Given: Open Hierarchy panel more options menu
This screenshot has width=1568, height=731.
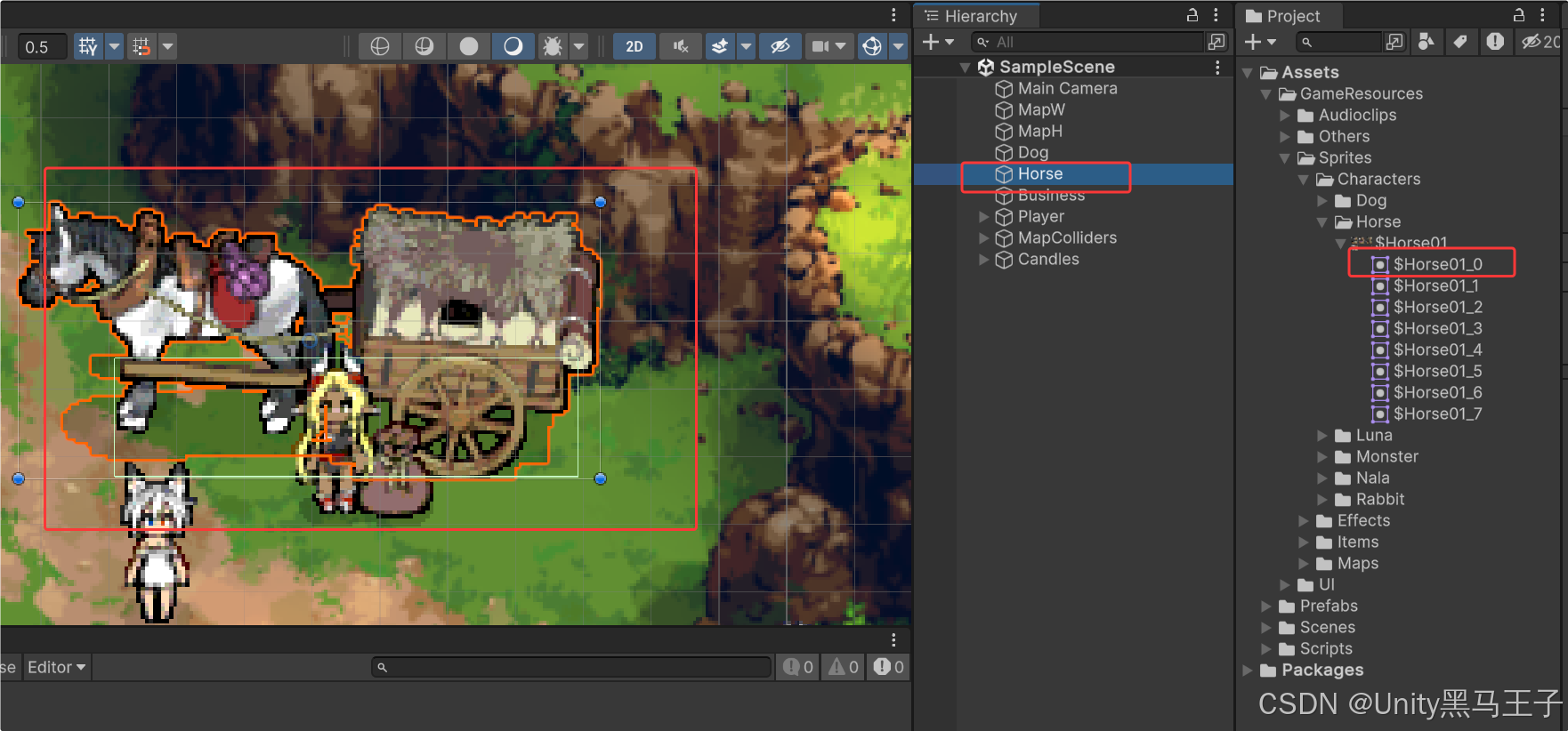Looking at the screenshot, I should (x=1216, y=15).
